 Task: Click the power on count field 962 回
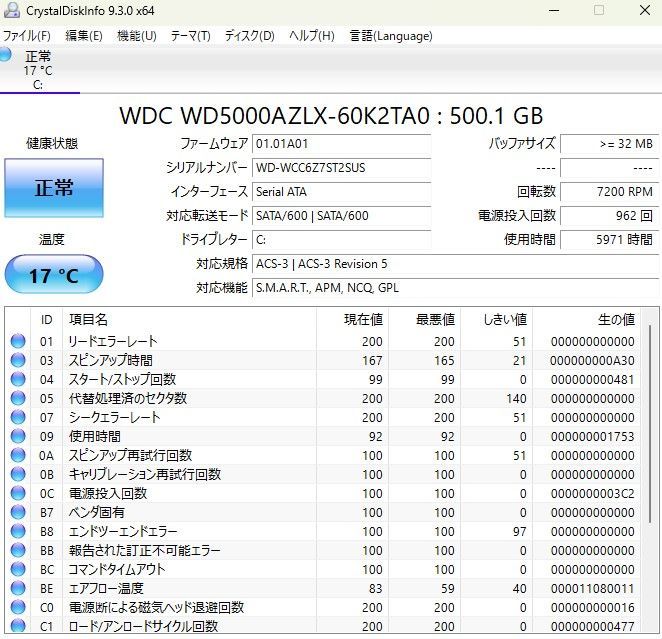click(x=610, y=216)
